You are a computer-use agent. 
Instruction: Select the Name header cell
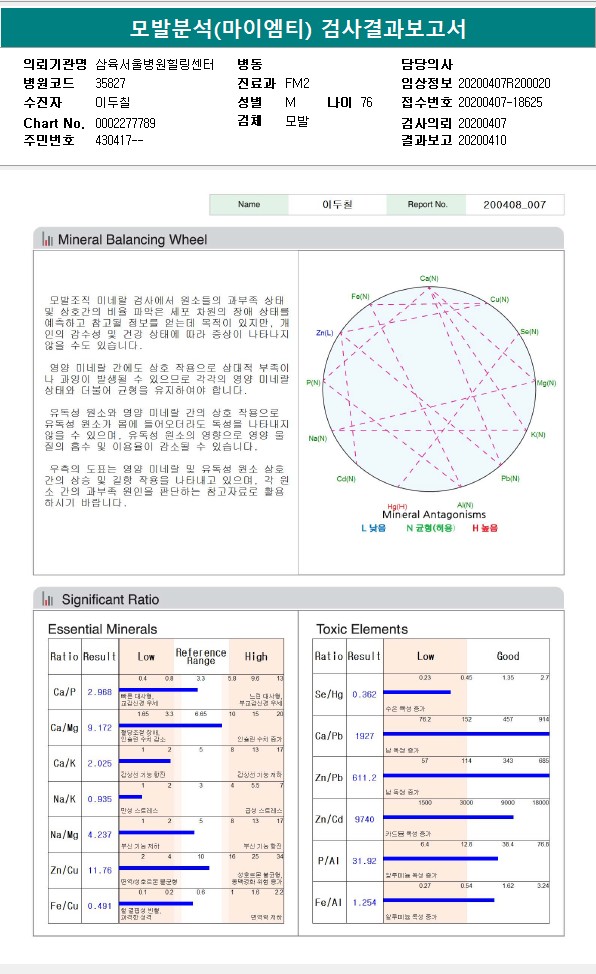coord(249,204)
